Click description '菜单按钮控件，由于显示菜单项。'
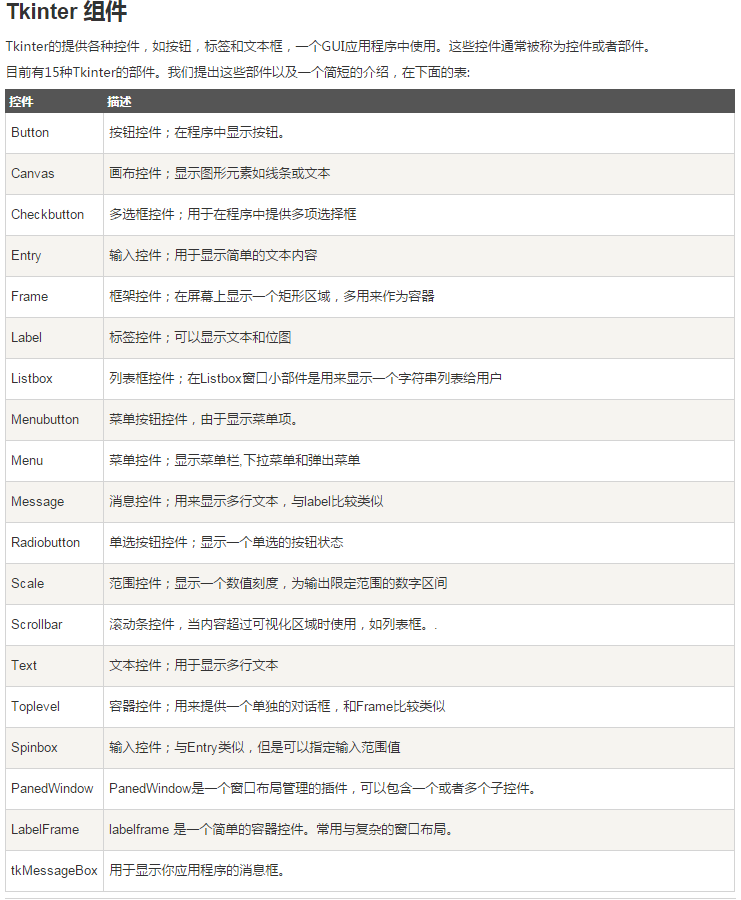 coord(204,420)
